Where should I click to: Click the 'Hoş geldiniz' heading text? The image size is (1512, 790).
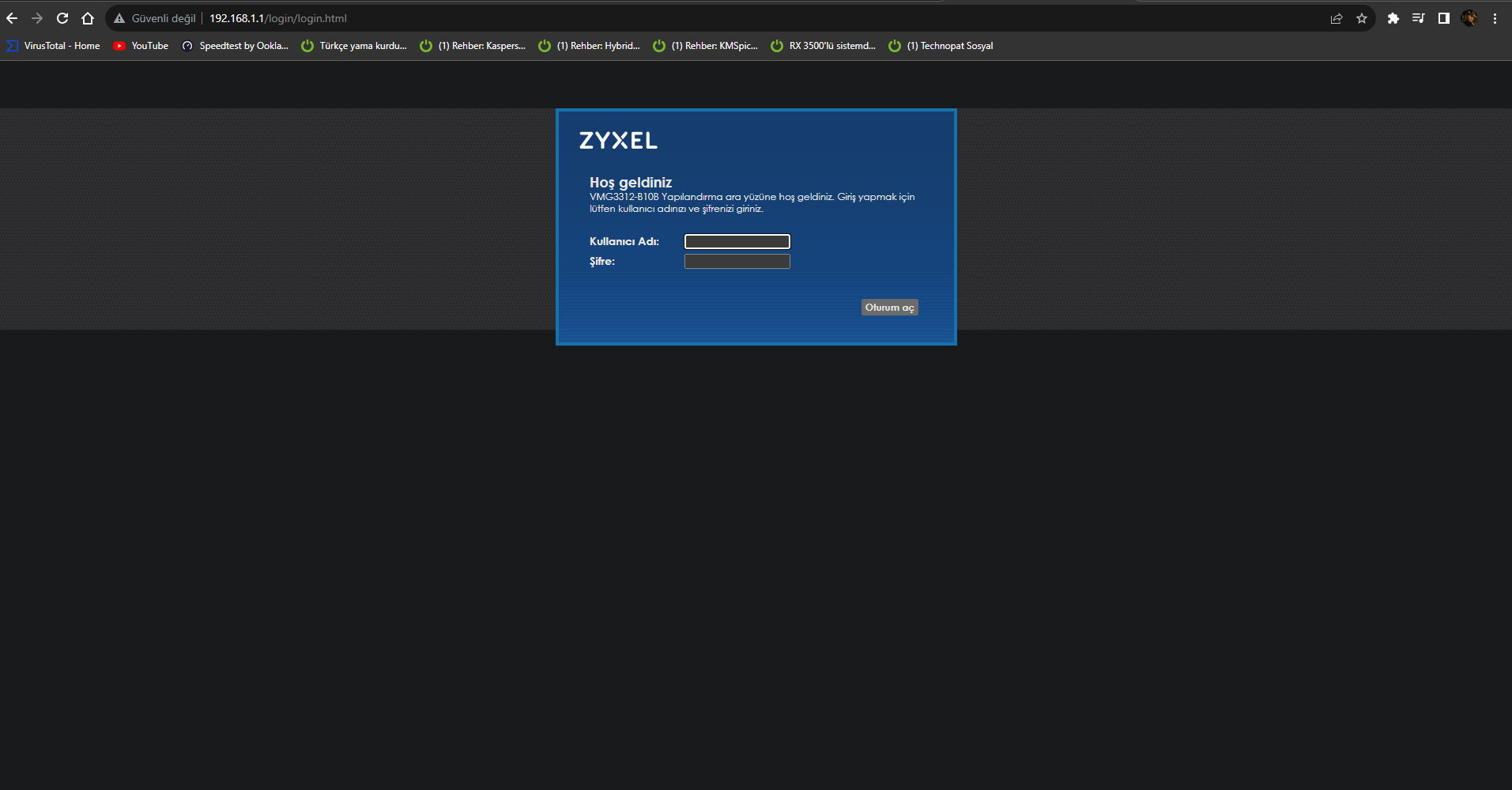pos(631,183)
